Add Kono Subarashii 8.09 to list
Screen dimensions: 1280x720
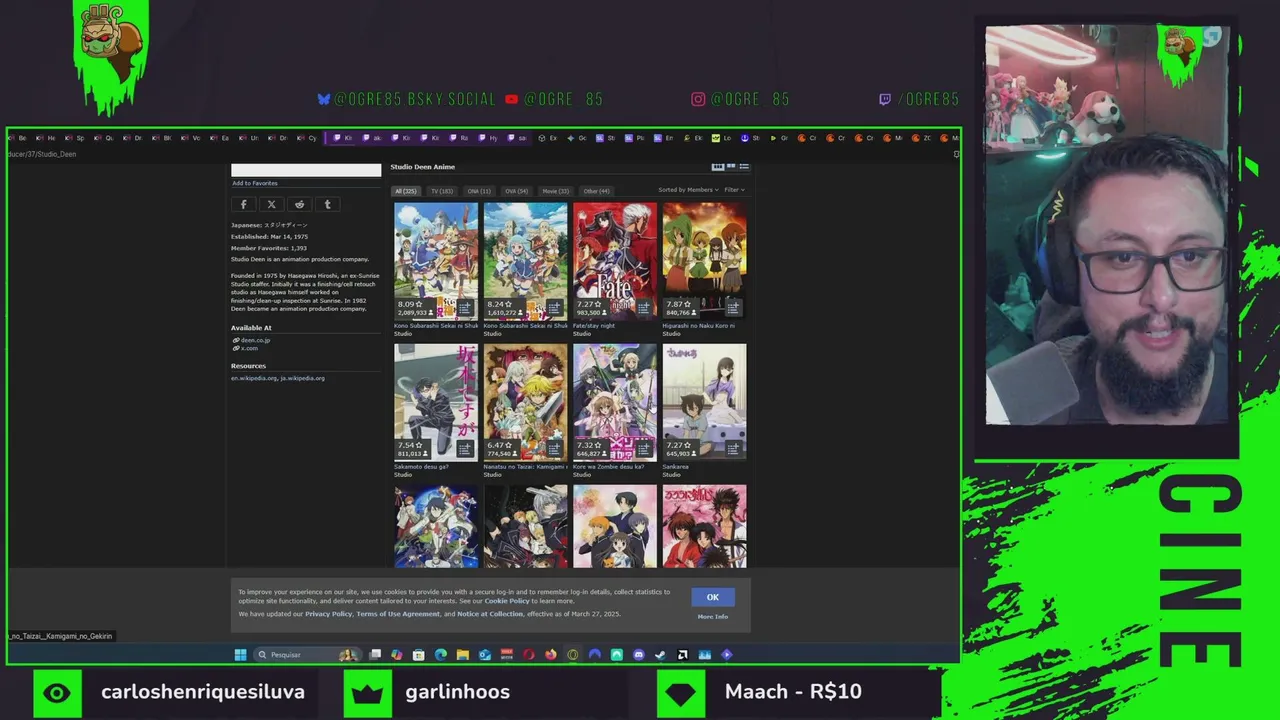(465, 308)
